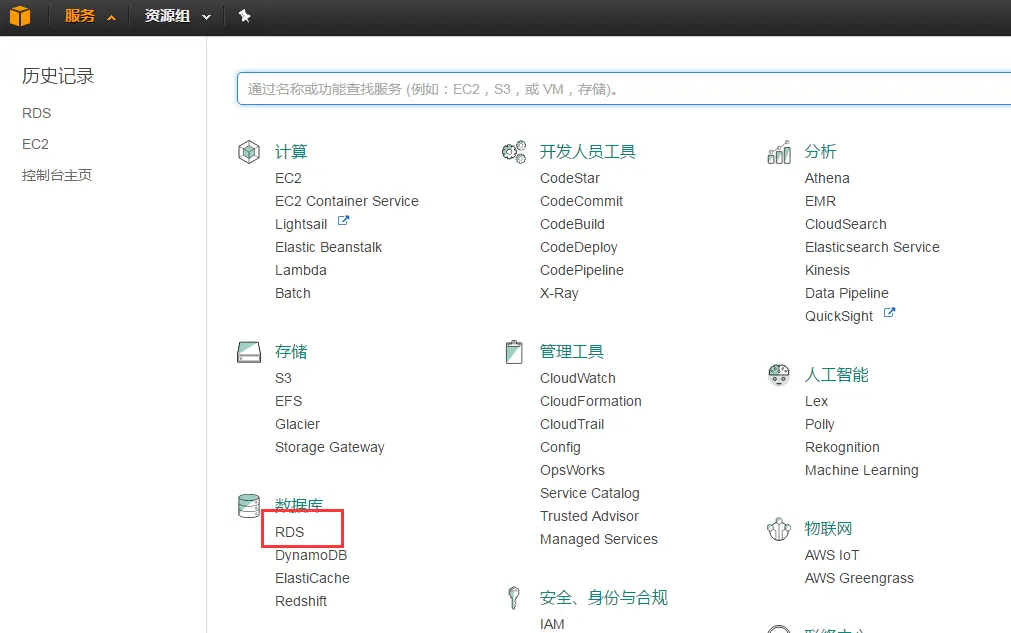Open Lambda service

point(300,271)
